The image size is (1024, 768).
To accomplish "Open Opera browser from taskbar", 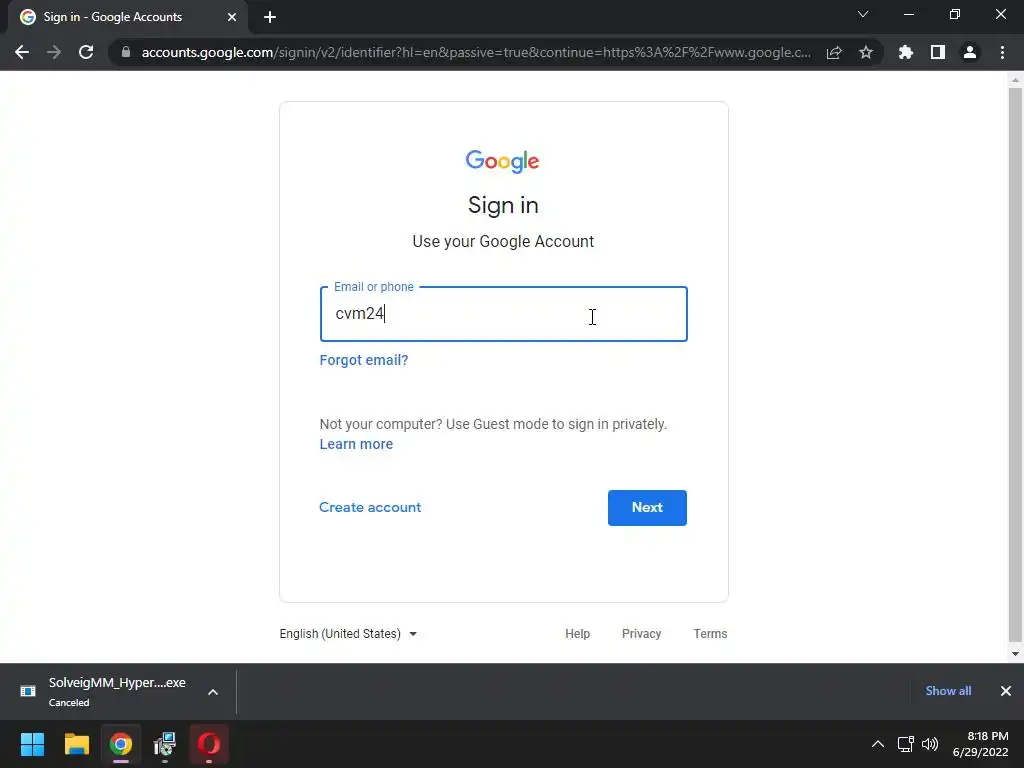I will click(x=209, y=744).
